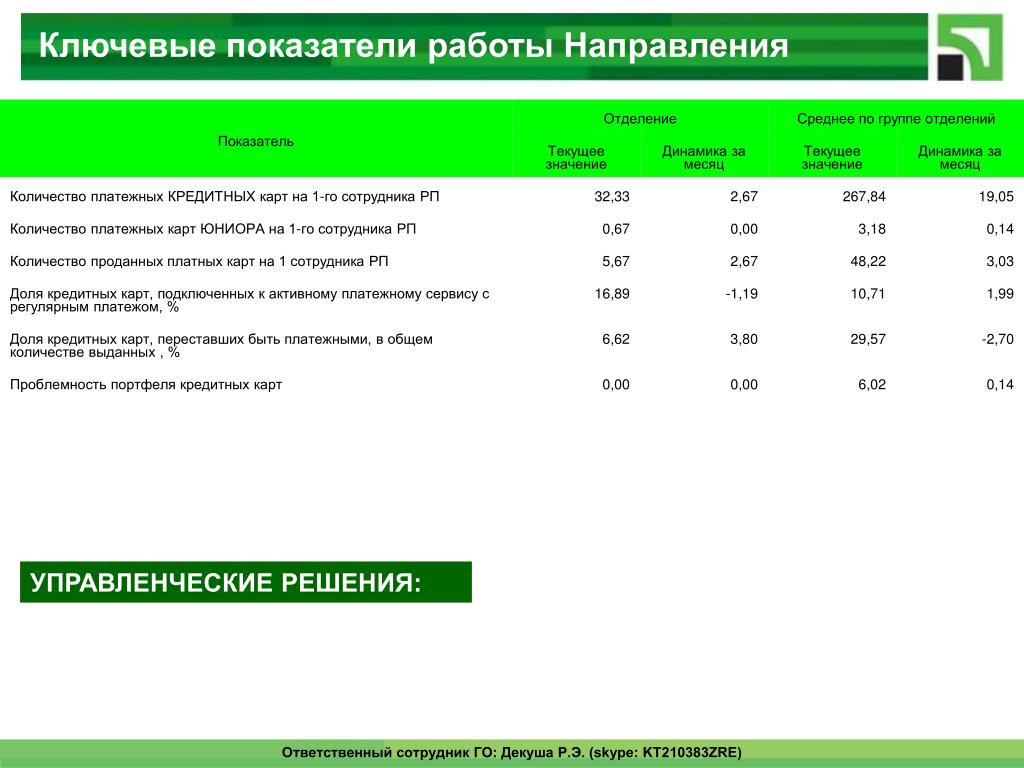
Task: Select row 'Проблемность портфеля кредитных карт'
Action: tap(512, 385)
